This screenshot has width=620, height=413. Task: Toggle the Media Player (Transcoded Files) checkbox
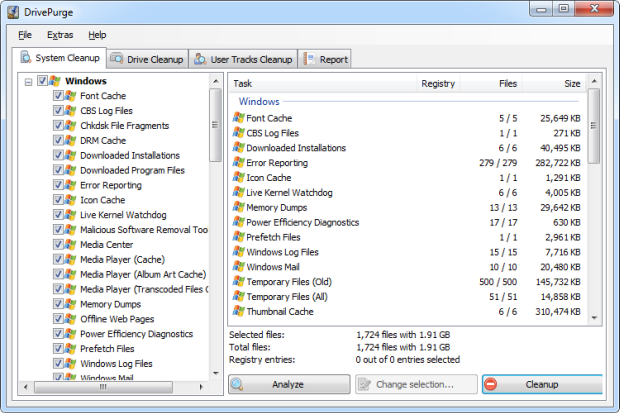coord(58,289)
